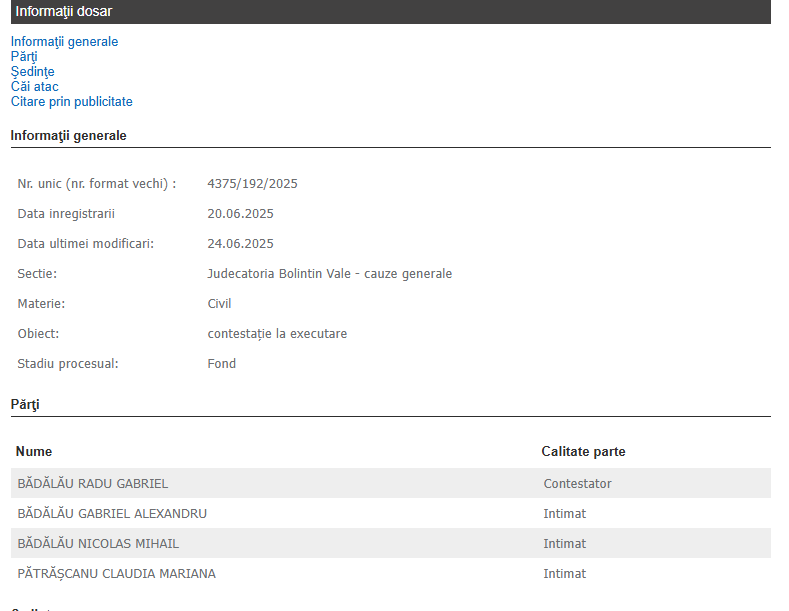The image size is (789, 611).
Task: Click last modification date 24.06.2025
Action: coord(240,244)
